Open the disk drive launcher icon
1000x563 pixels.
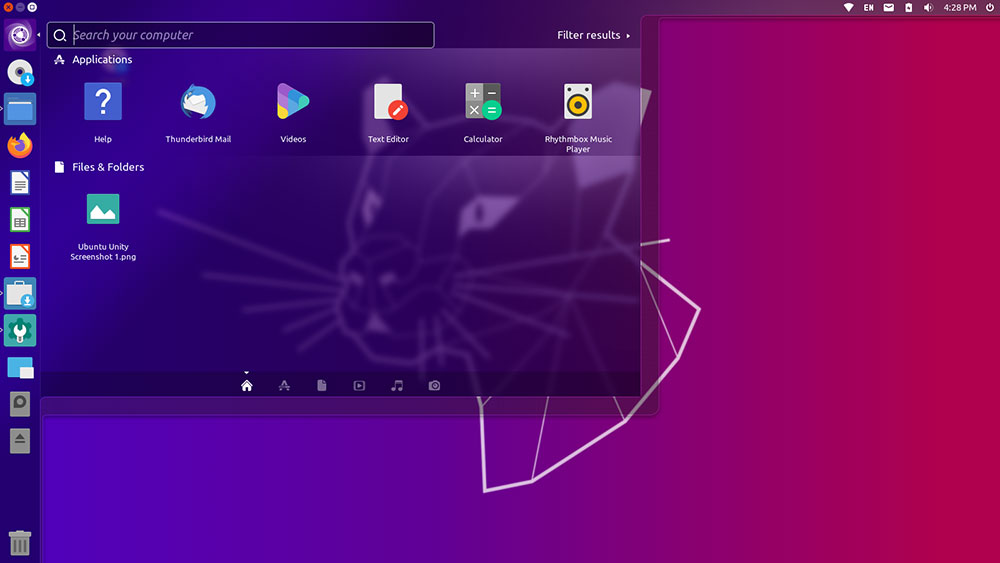coord(20,404)
